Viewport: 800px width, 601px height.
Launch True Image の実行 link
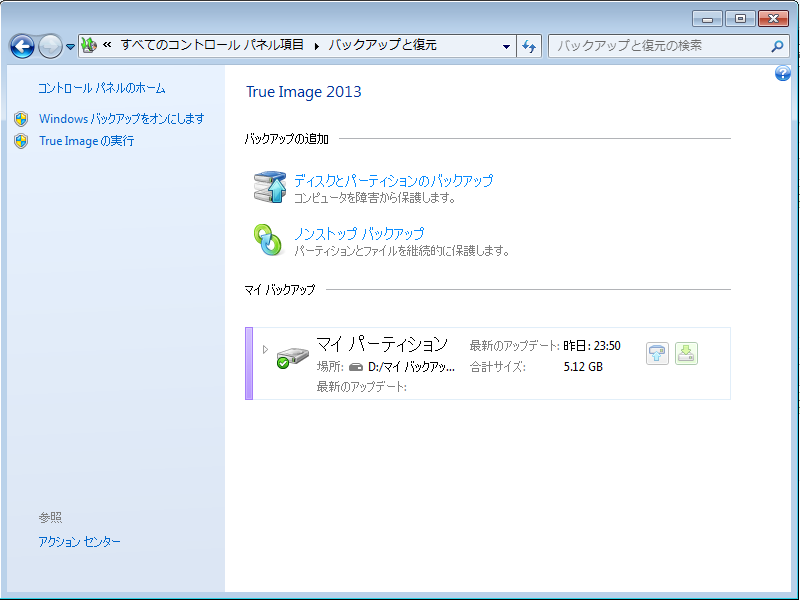[87, 141]
